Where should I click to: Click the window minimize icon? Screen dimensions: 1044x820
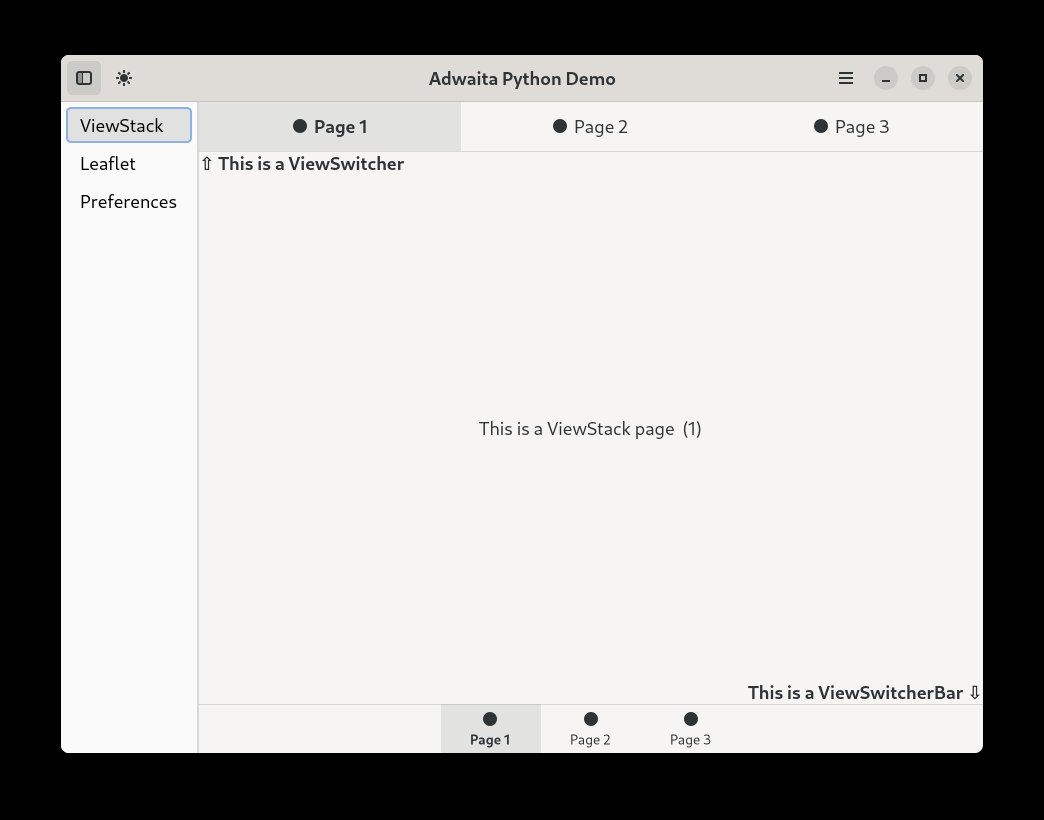coord(885,77)
